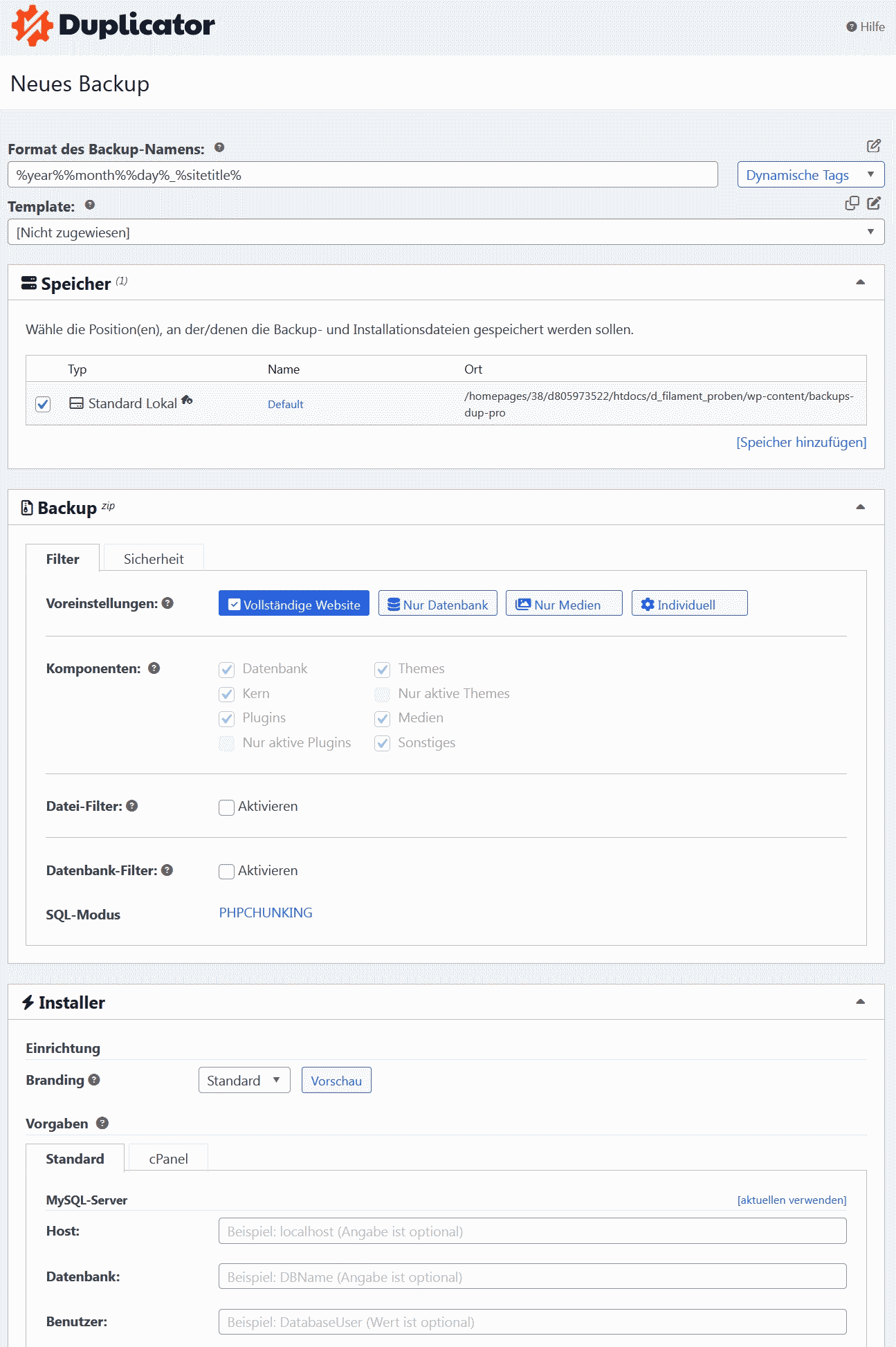Click the MySQL Host input field
The height and width of the screenshot is (1347, 896).
coord(532,1231)
